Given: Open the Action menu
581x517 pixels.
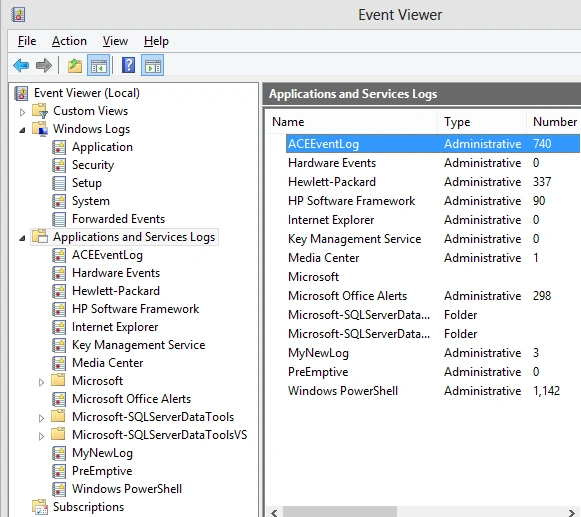Looking at the screenshot, I should click(69, 41).
